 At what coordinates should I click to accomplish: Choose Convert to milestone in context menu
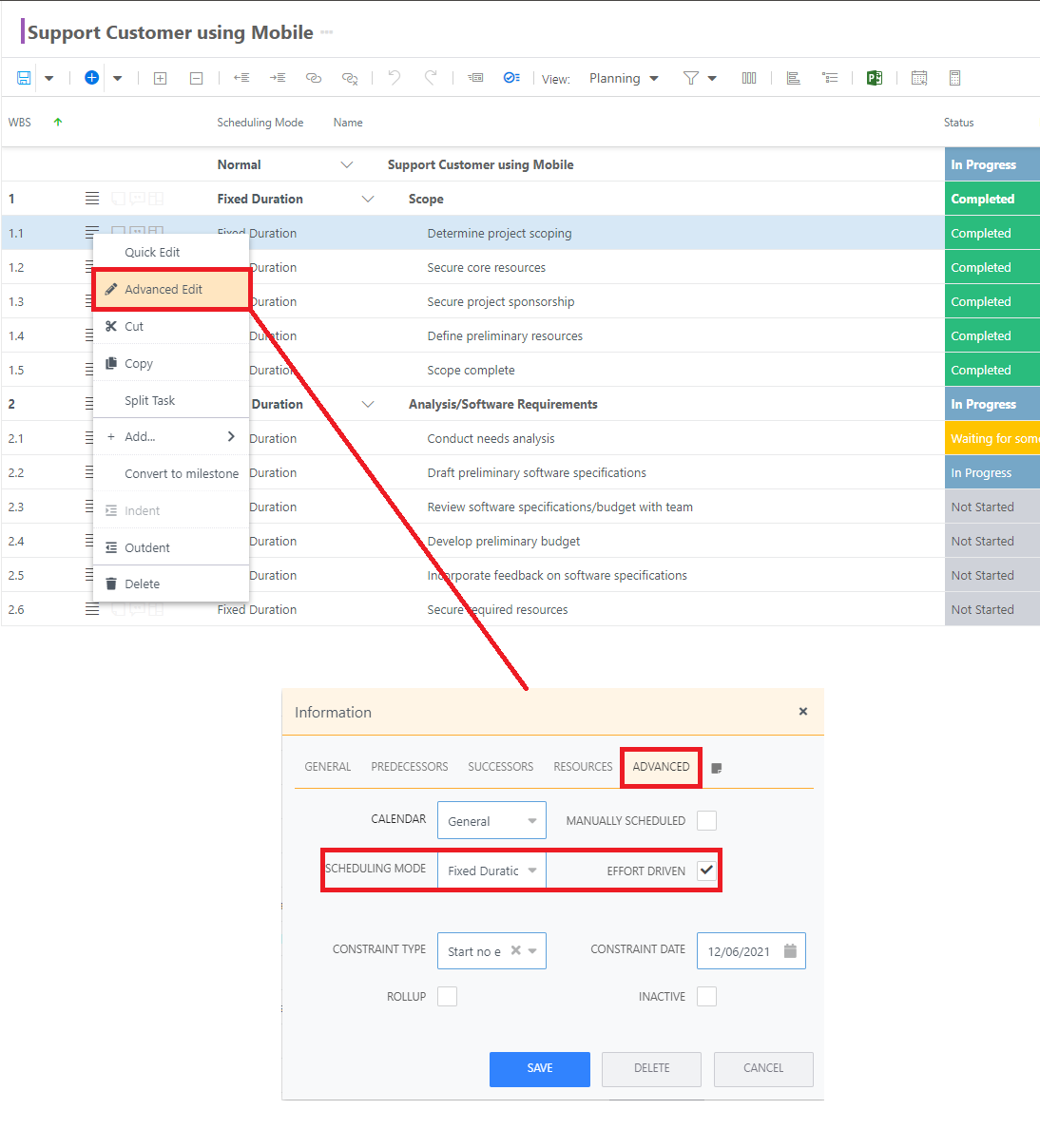[x=182, y=473]
